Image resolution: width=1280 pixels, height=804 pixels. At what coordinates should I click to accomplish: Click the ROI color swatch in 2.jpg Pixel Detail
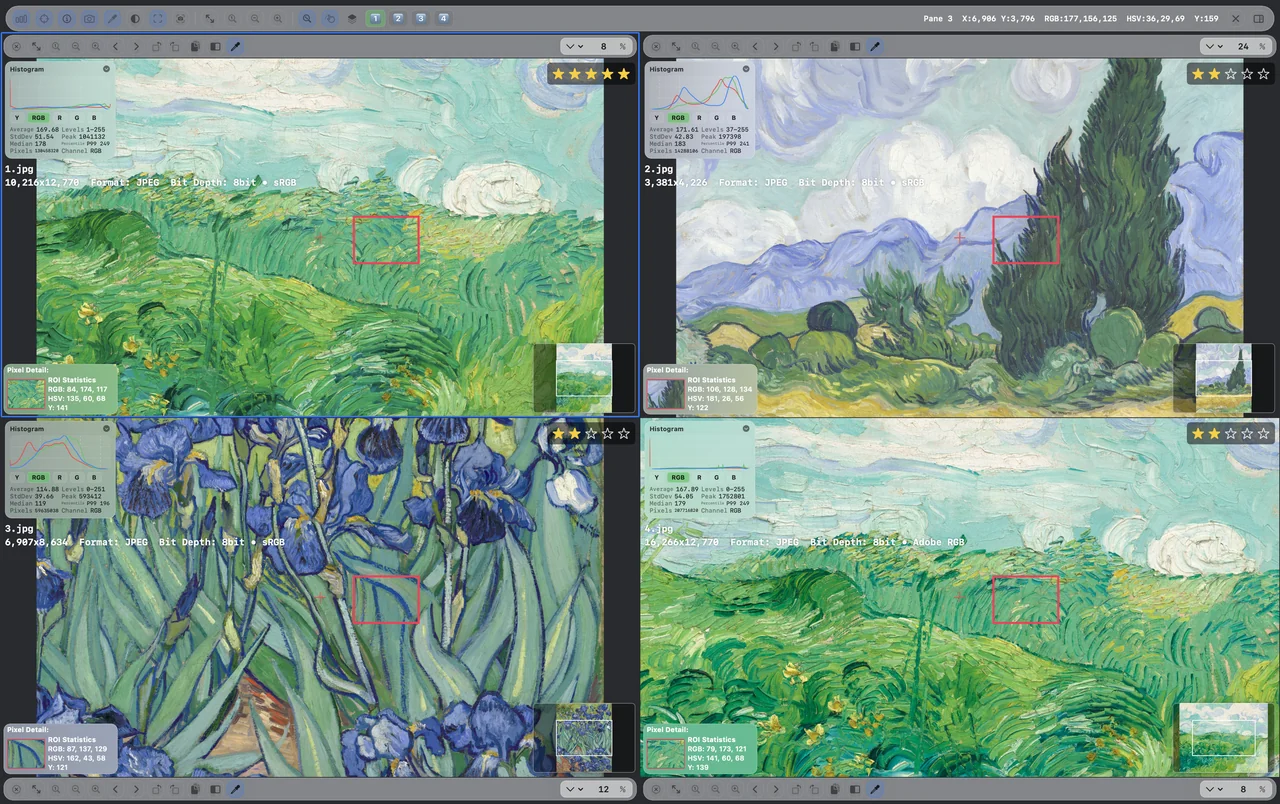[x=665, y=393]
